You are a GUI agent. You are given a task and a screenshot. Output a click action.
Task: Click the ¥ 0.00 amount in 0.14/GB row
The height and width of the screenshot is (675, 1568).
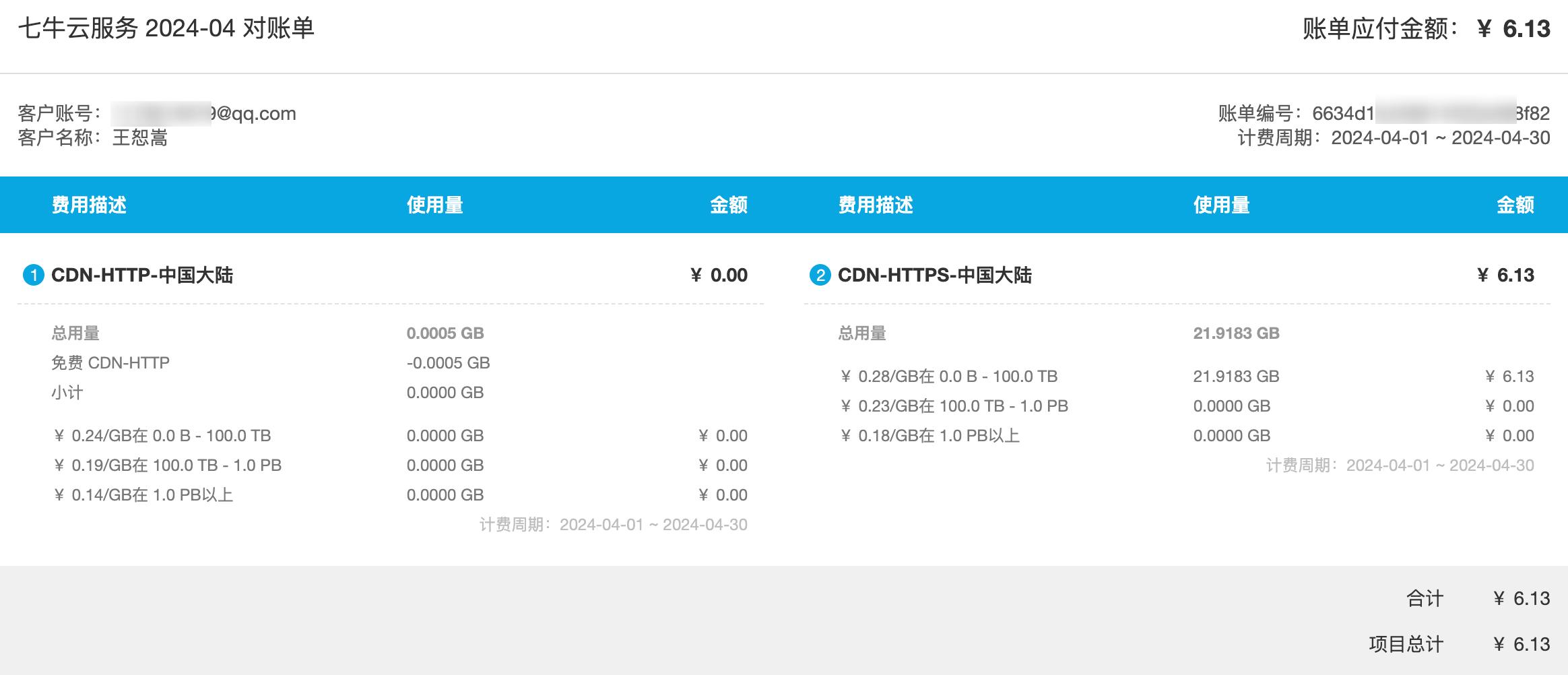pos(723,494)
